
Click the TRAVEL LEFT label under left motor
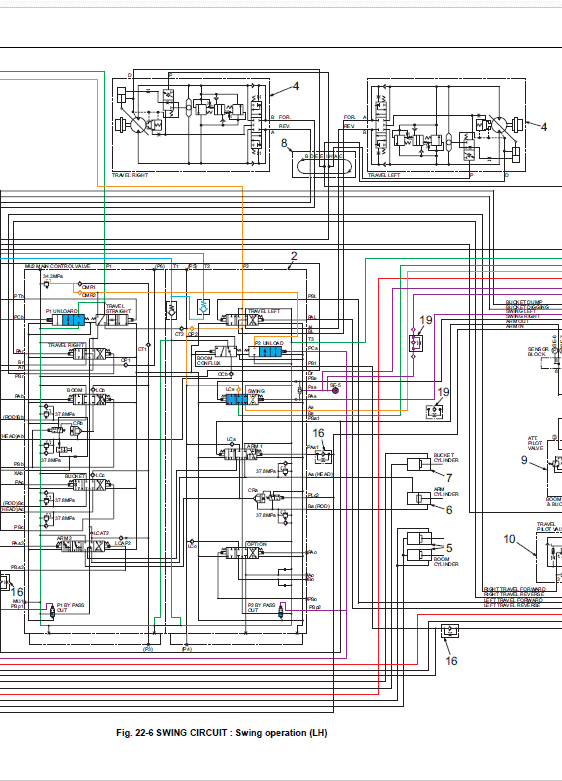[384, 175]
